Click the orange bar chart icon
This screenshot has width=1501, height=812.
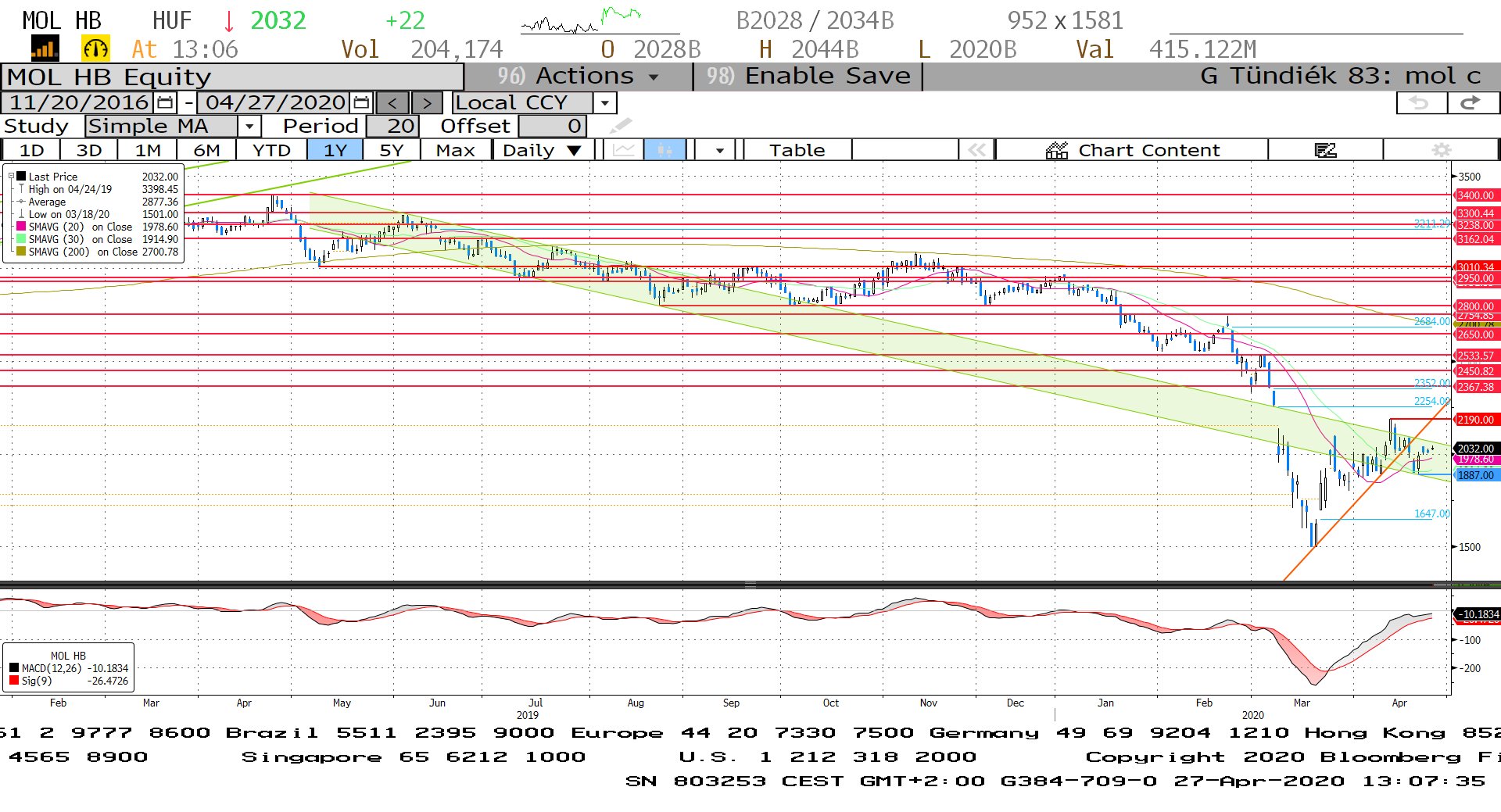coord(44,49)
